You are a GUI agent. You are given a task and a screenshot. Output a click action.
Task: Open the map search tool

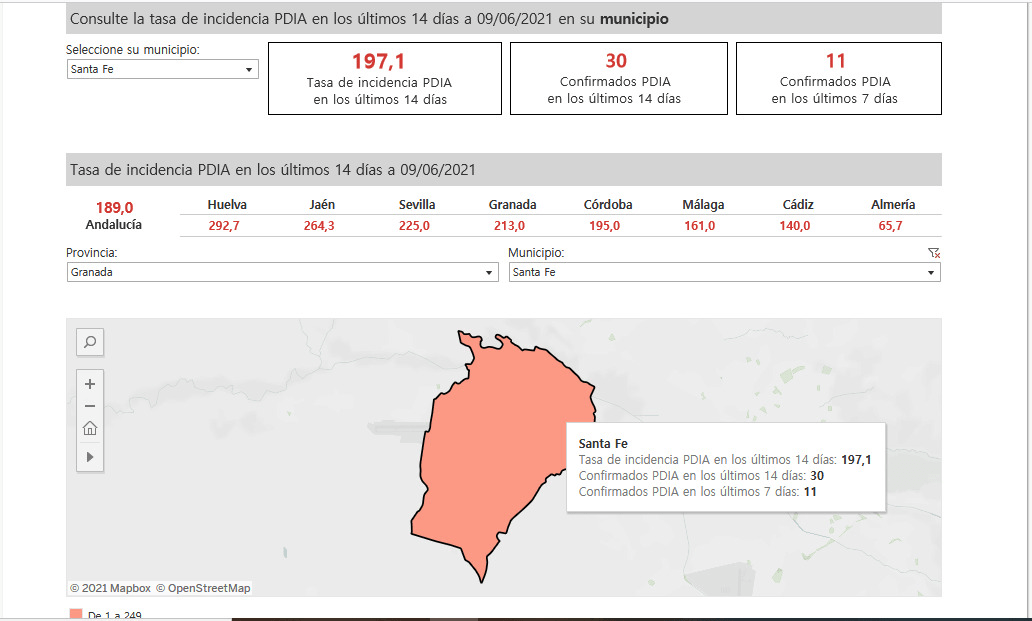coord(90,343)
